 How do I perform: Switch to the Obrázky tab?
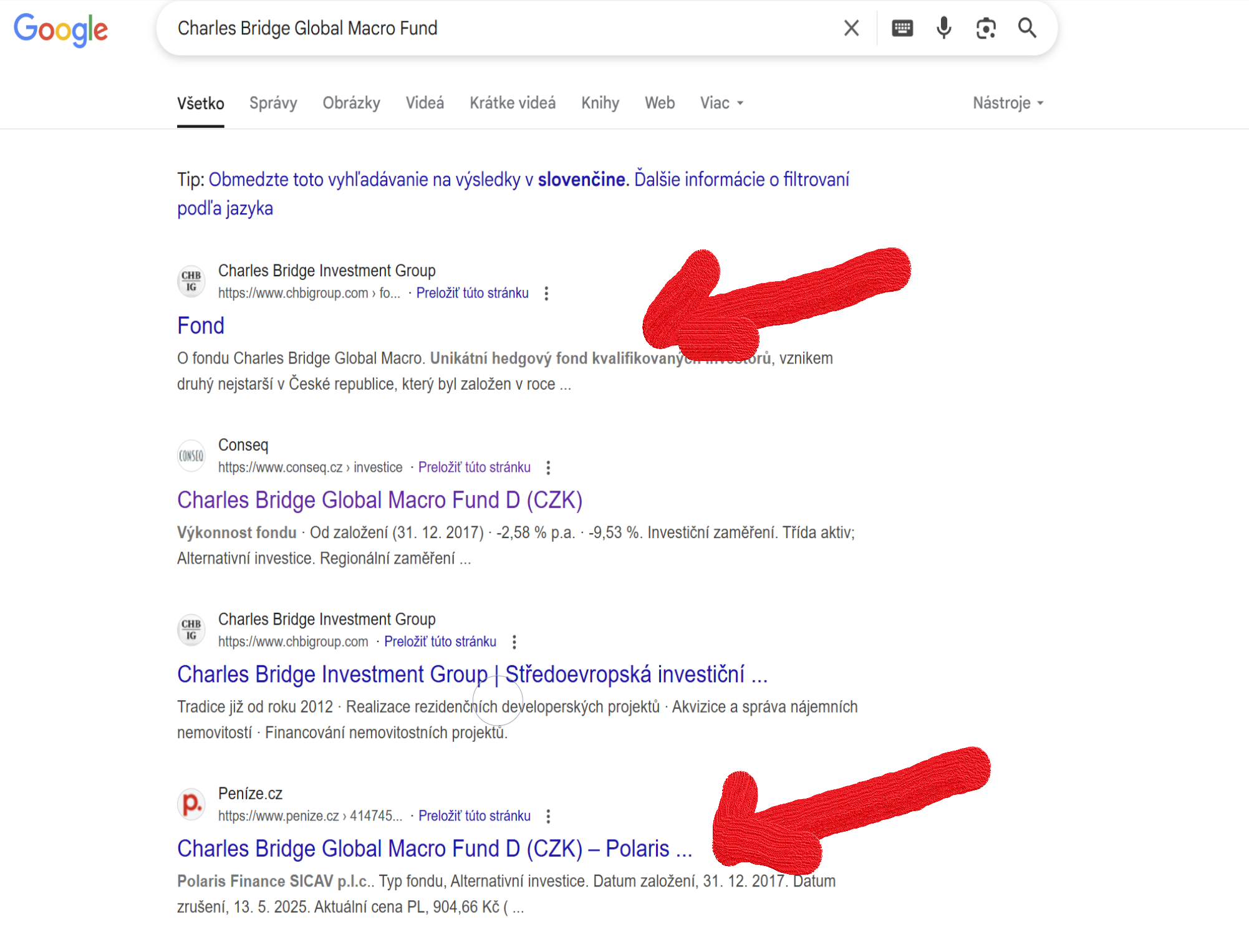click(351, 103)
